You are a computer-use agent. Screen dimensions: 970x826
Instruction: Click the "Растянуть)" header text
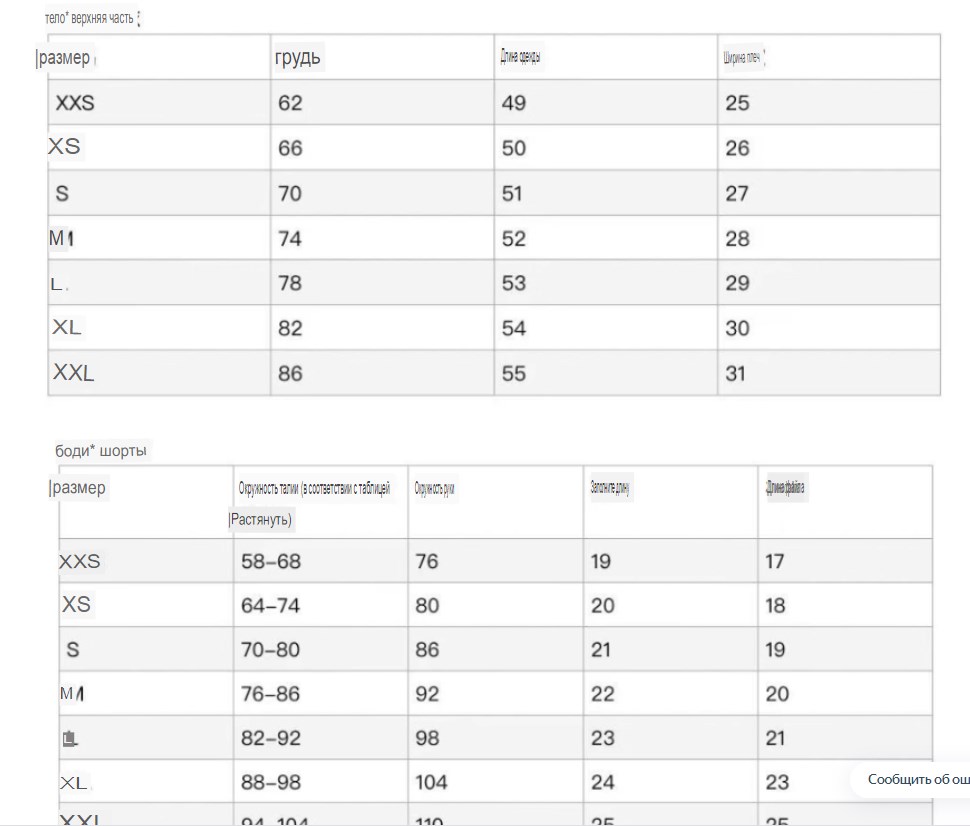[261, 520]
